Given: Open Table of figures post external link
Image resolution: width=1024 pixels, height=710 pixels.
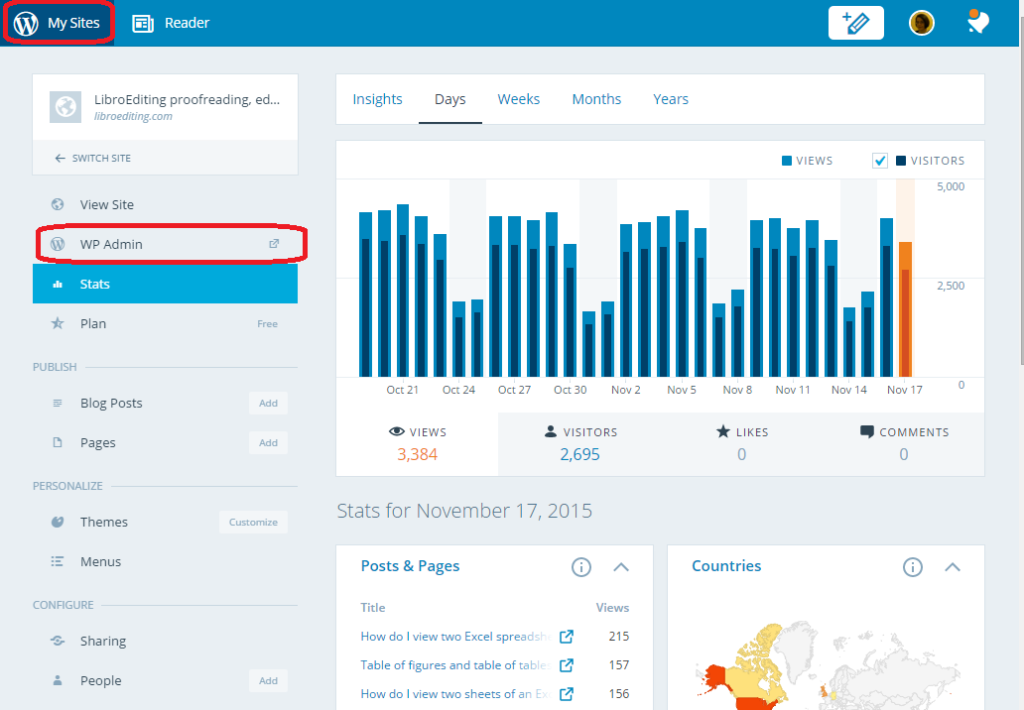Looking at the screenshot, I should click(566, 665).
